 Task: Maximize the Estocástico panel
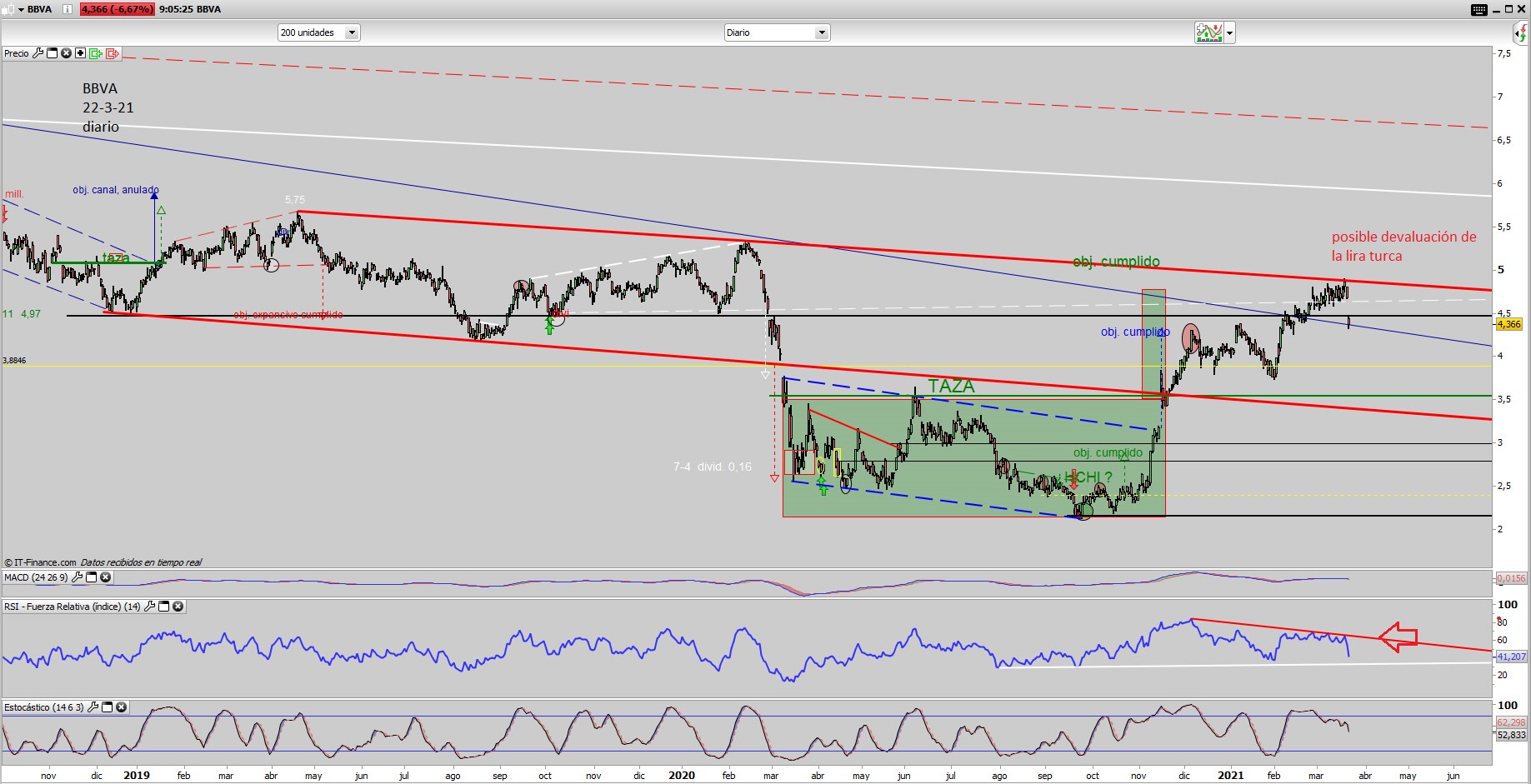click(107, 707)
